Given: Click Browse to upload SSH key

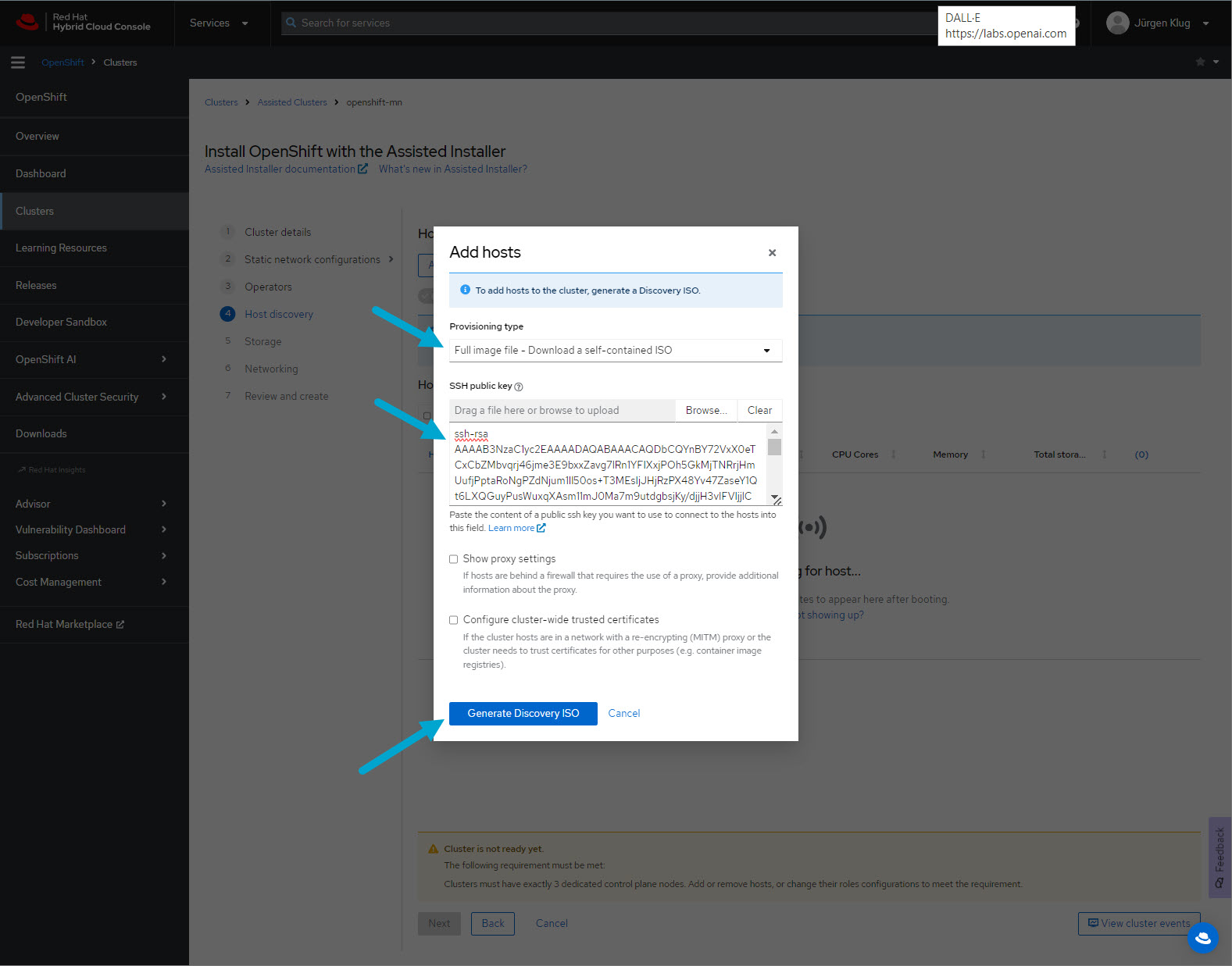Looking at the screenshot, I should tap(705, 410).
